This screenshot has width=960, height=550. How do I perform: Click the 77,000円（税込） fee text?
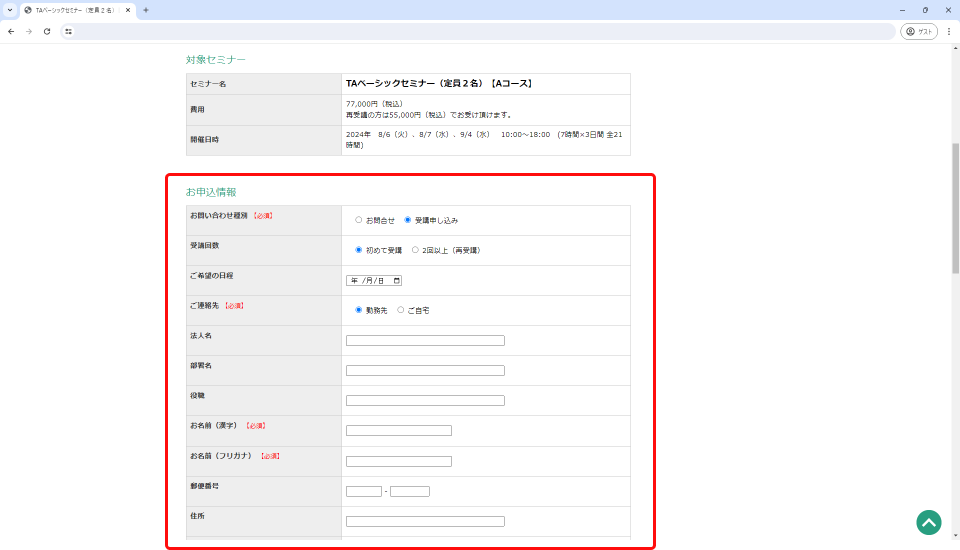(x=373, y=104)
